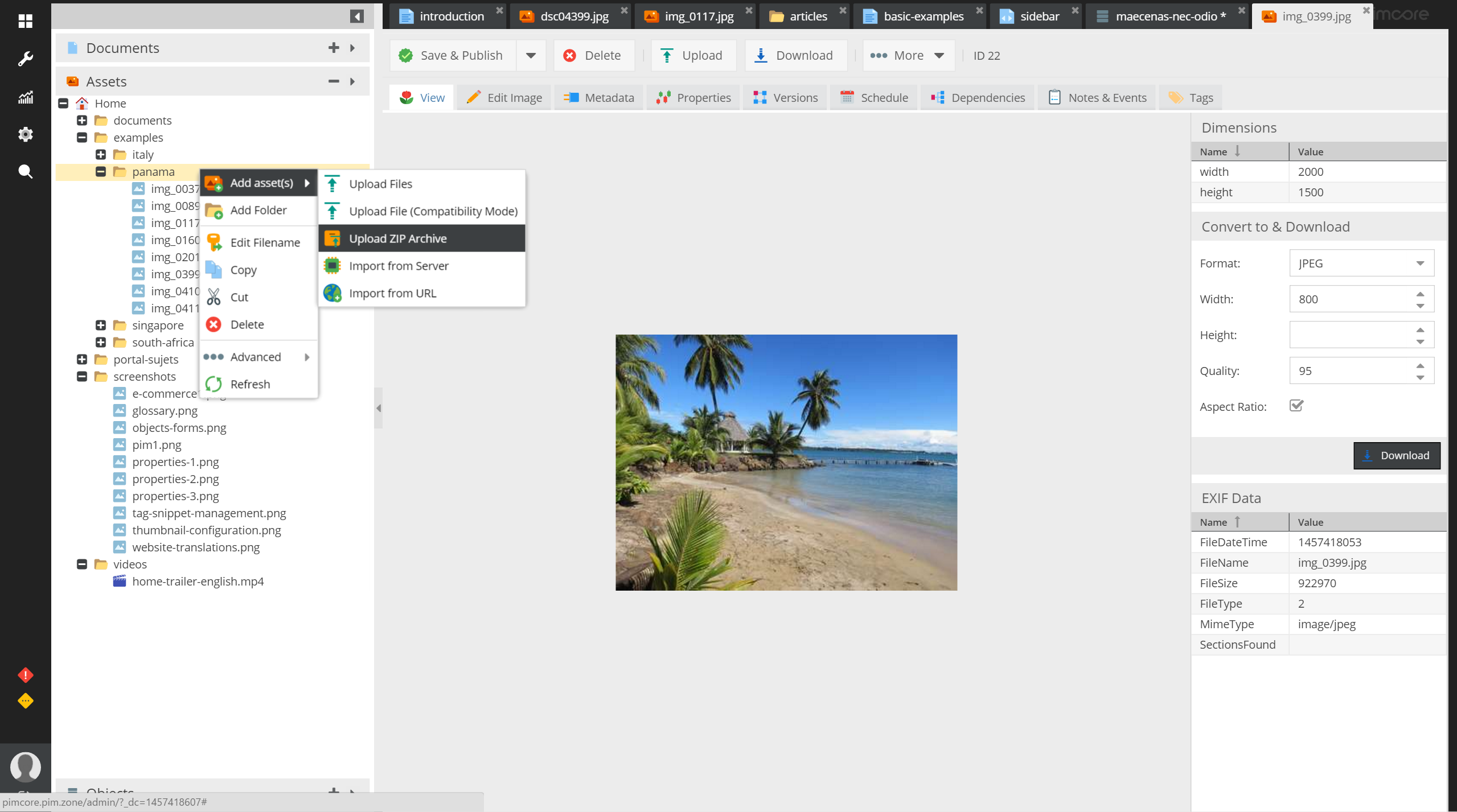Open the marketing chart icon in sidebar
1457x812 pixels.
pyautogui.click(x=25, y=97)
